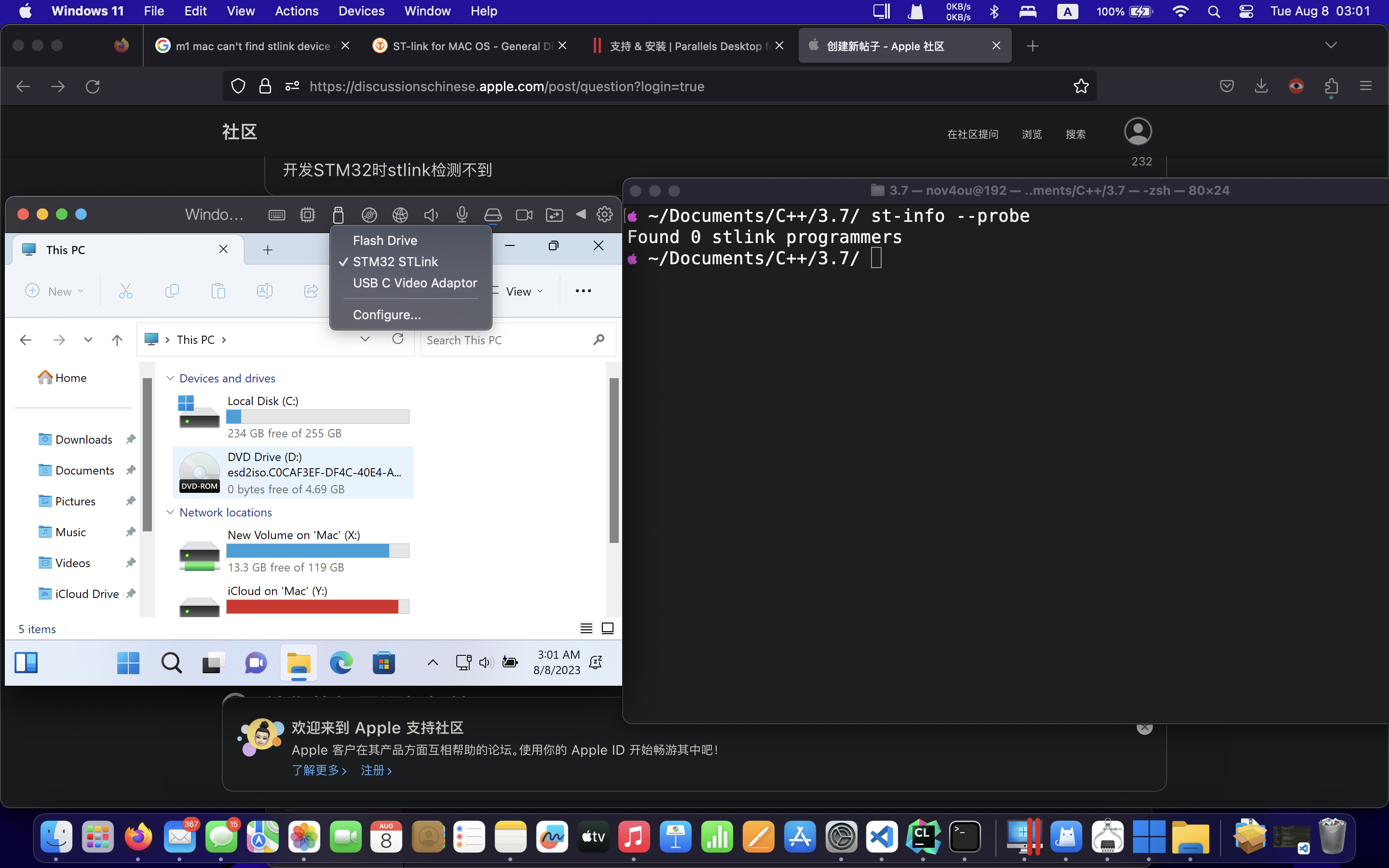Select Flash Drive in USB device menu
Image resolution: width=1389 pixels, height=868 pixels.
pyautogui.click(x=384, y=241)
